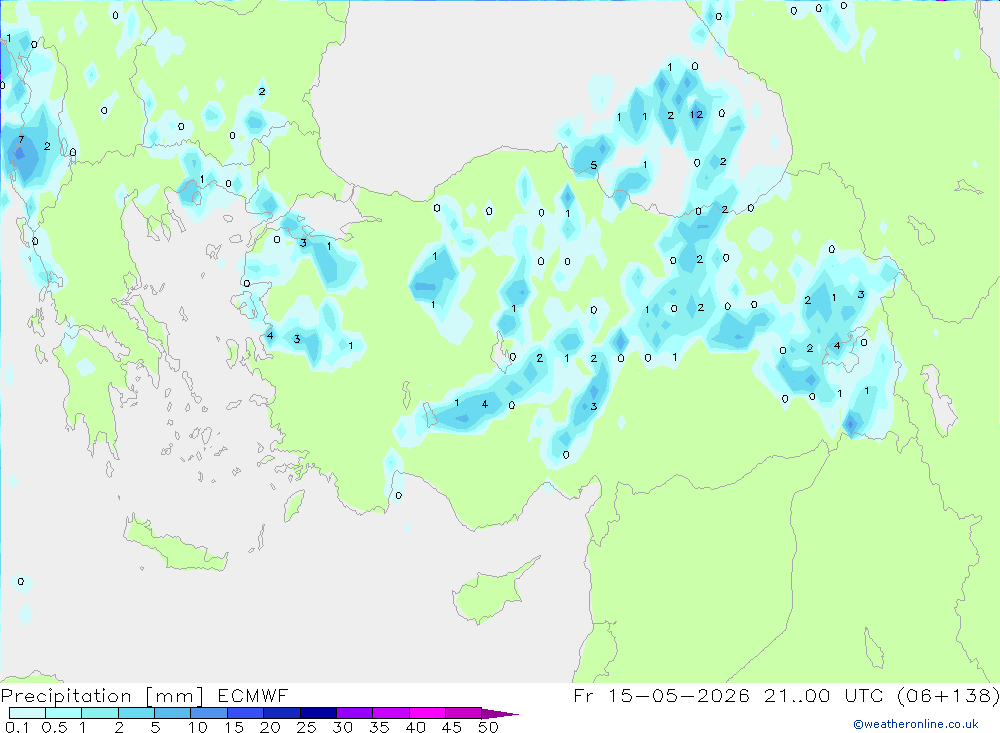Click the '40' legend scale label

415,727
